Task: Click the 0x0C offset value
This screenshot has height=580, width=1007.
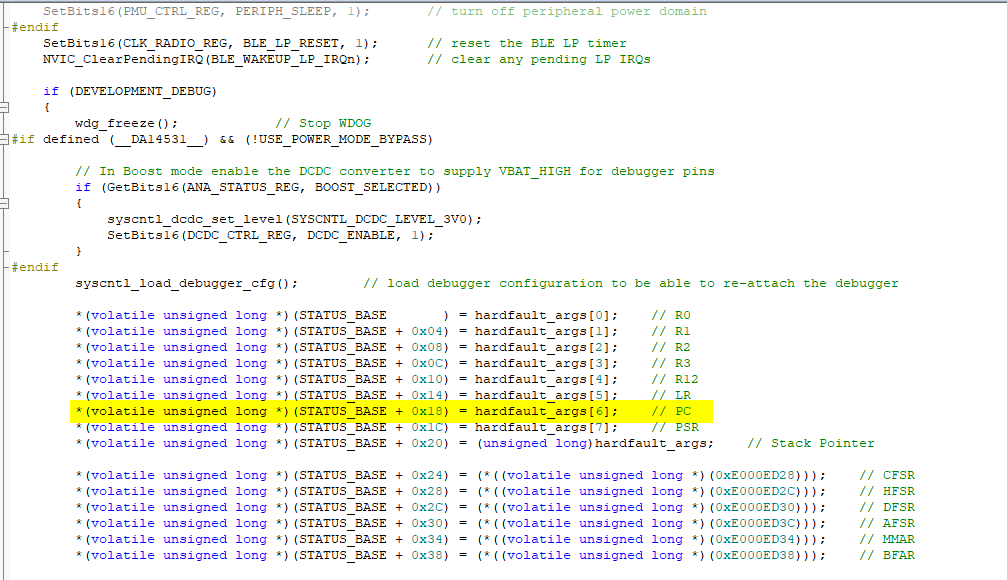Action: 427,364
